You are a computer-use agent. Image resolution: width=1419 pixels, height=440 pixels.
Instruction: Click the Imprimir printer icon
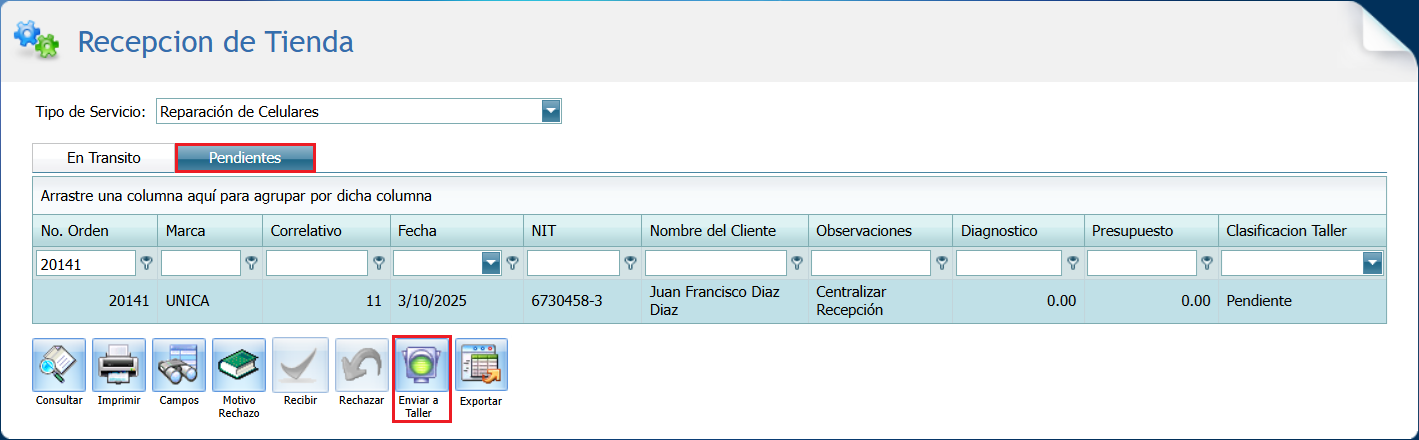[x=119, y=365]
